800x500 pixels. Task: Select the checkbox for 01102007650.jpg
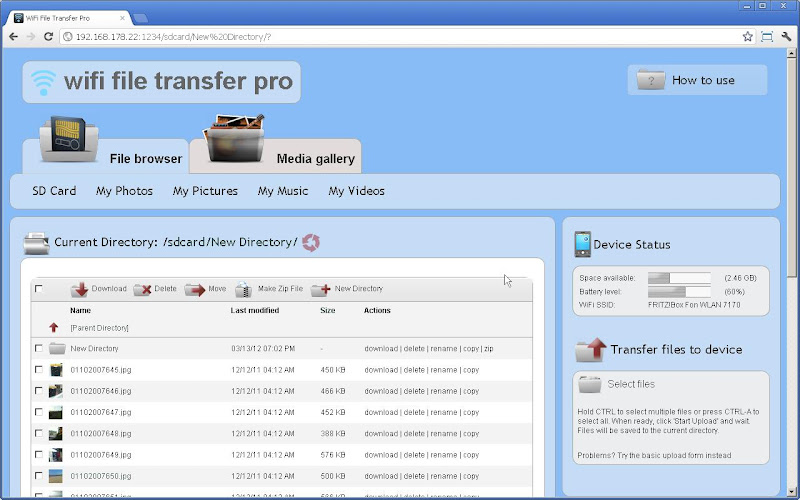(x=39, y=476)
